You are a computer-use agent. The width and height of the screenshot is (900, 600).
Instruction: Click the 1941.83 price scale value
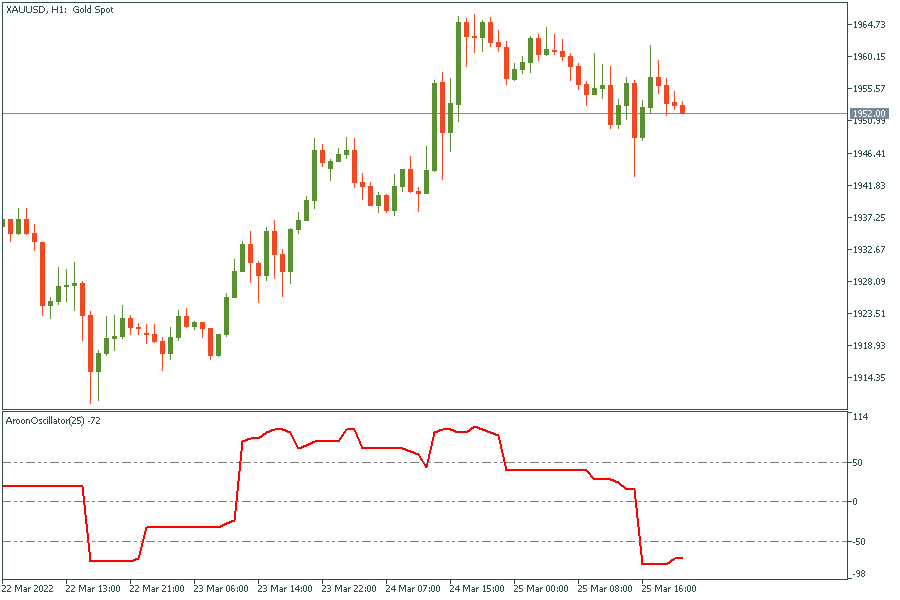tap(868, 185)
